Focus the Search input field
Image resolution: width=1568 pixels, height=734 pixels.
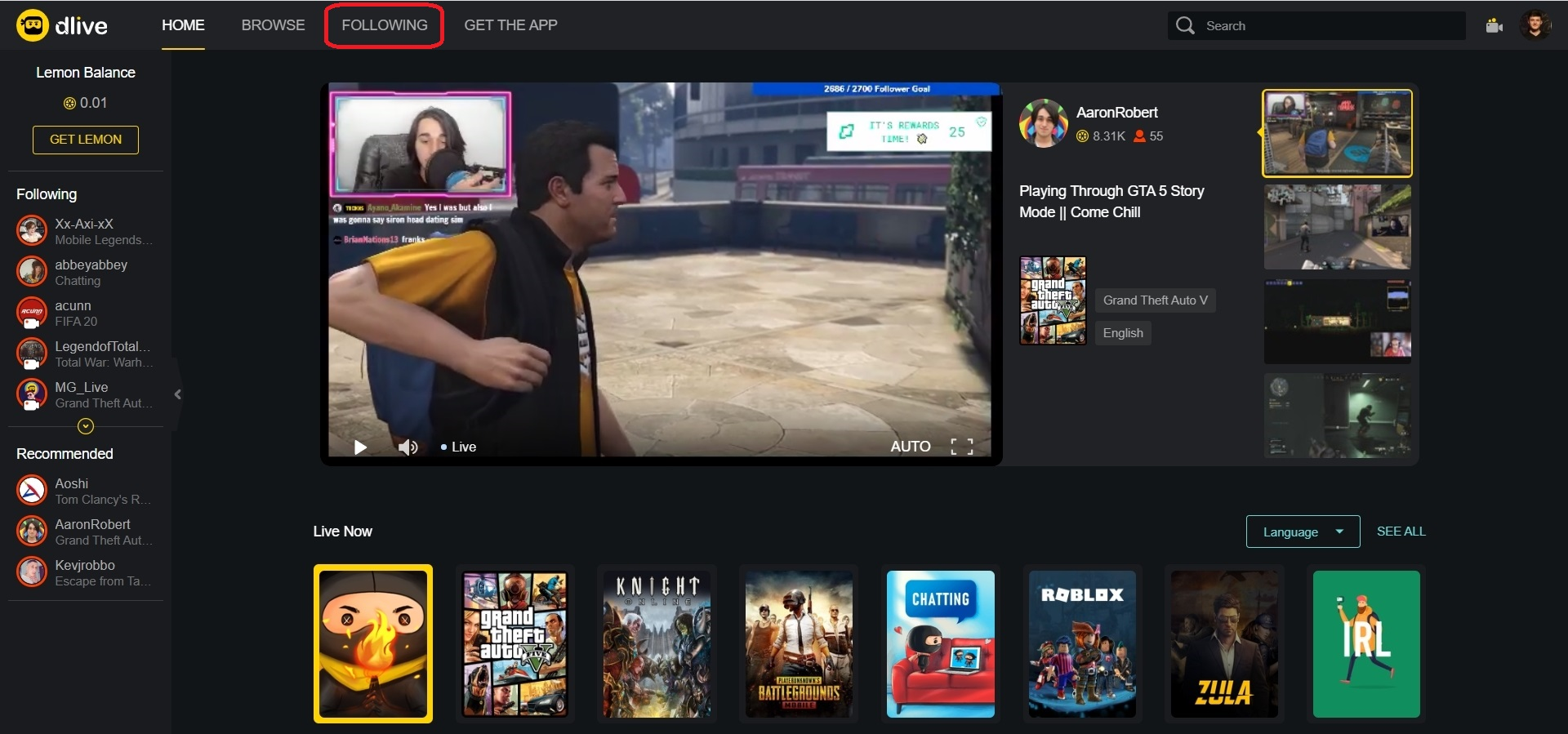(1316, 25)
